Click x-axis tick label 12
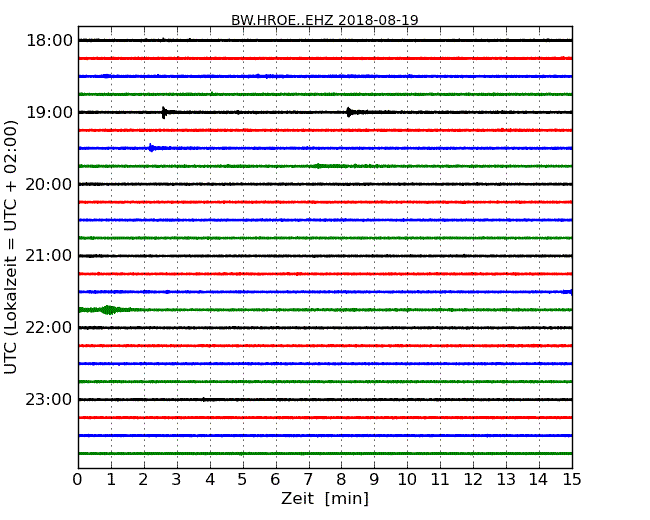Screen dimensions: 650x520 point(473,480)
